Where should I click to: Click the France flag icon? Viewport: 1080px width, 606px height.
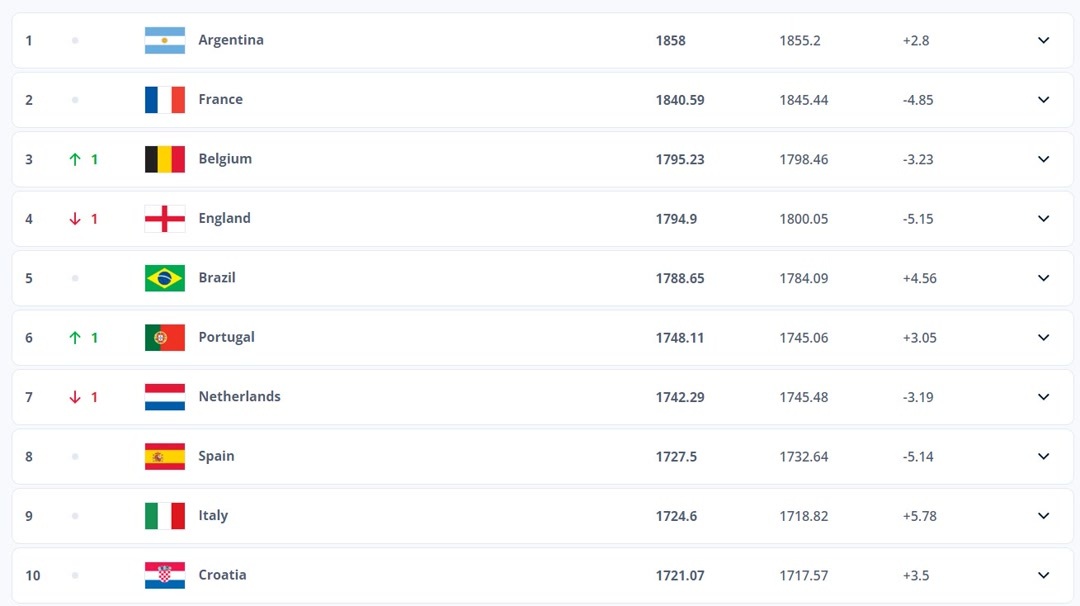[x=165, y=100]
